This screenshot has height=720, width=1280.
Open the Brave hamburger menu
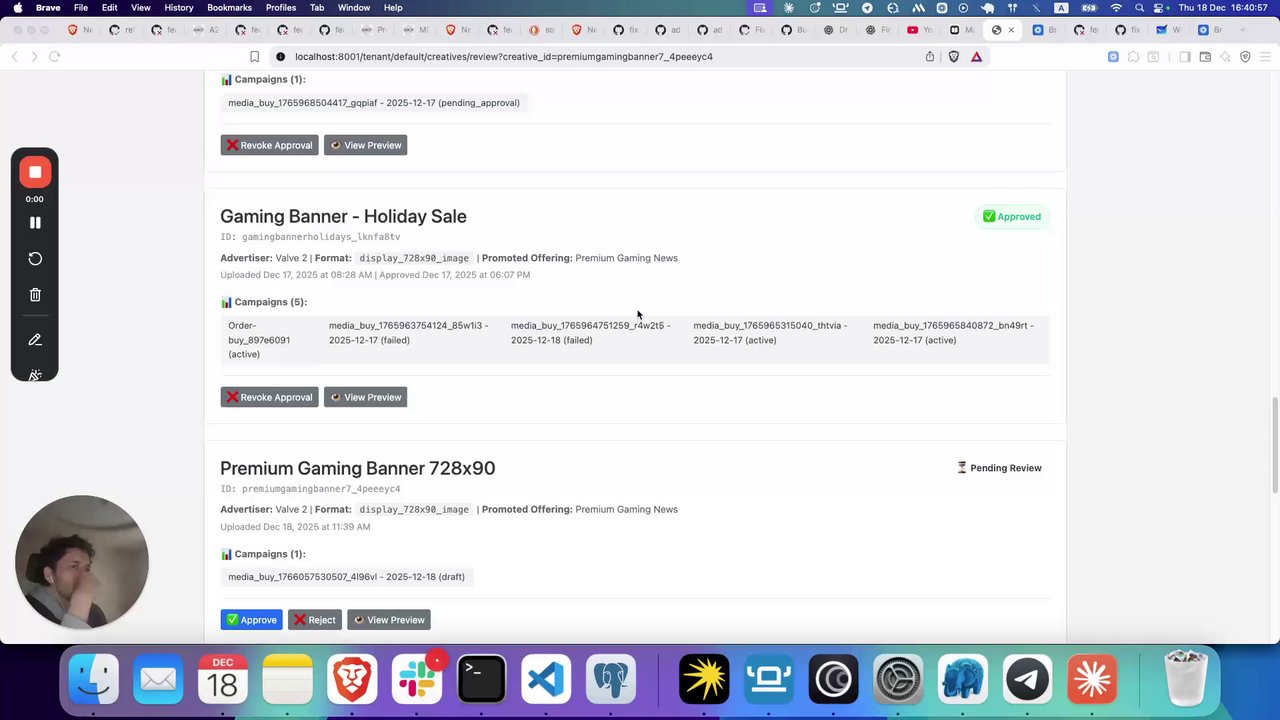point(1265,57)
